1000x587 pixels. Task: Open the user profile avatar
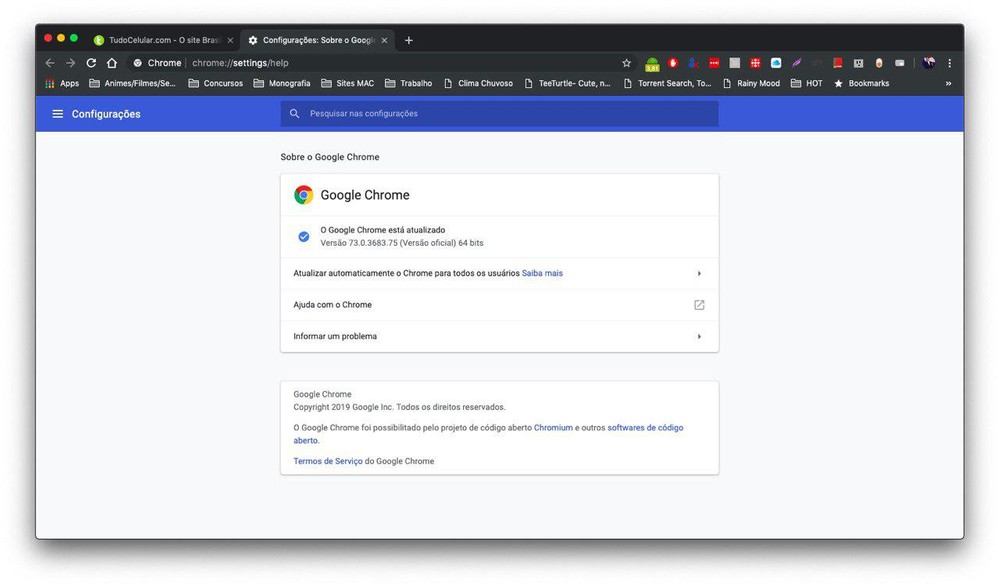[929, 63]
